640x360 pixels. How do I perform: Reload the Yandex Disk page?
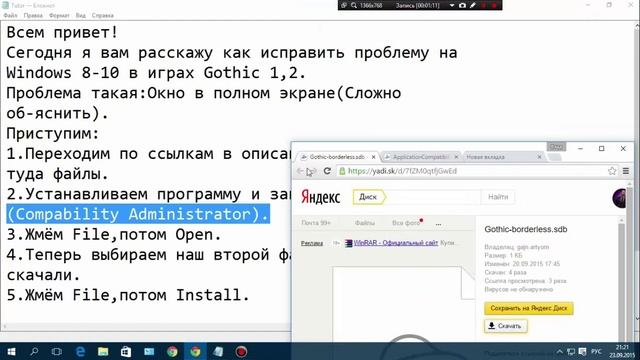(x=327, y=171)
